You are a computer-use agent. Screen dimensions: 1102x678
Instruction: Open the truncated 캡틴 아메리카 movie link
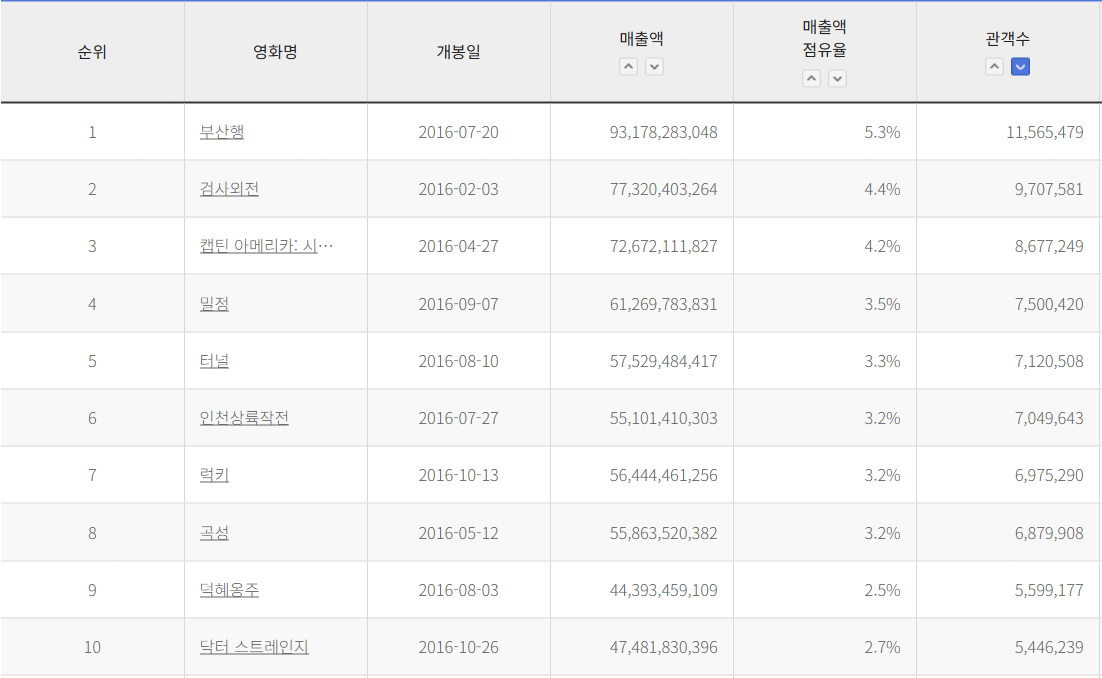(266, 246)
